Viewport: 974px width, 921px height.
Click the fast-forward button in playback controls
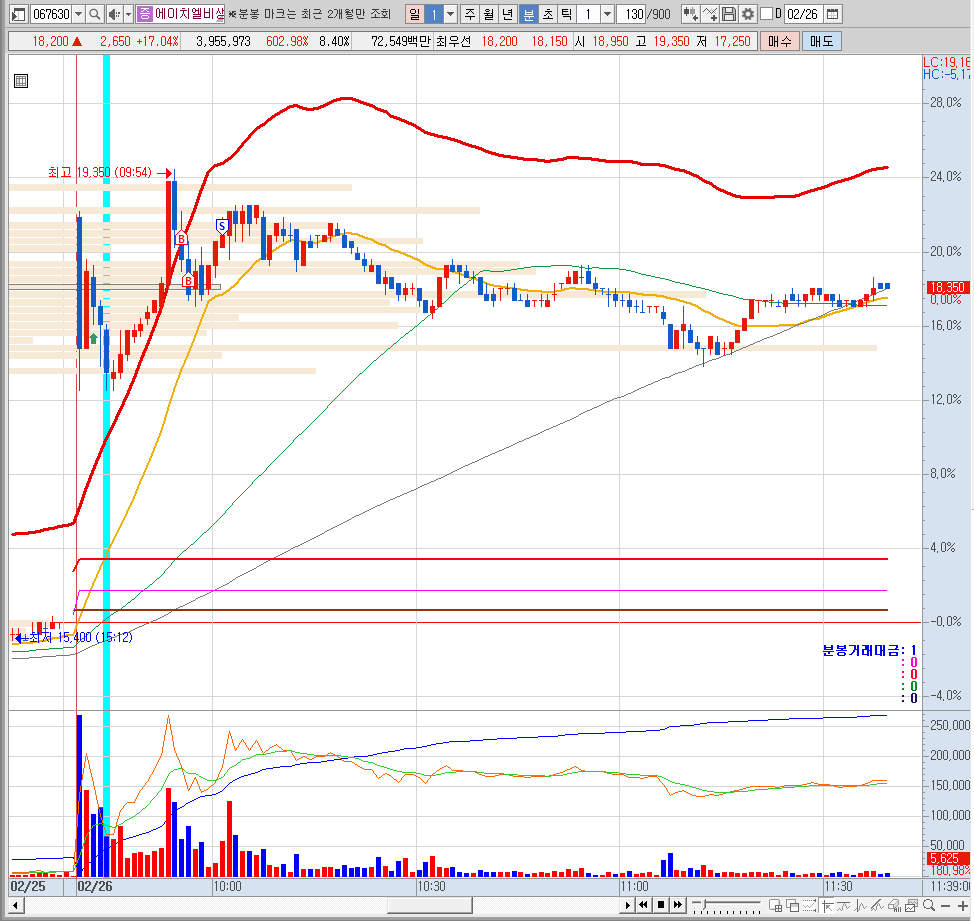click(x=678, y=905)
